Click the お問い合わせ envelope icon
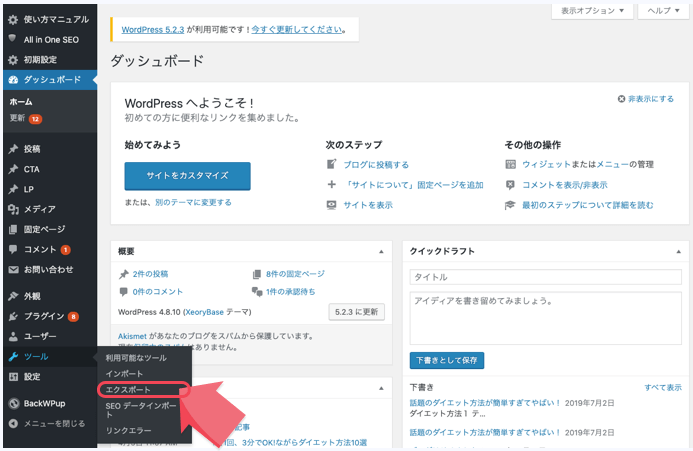The height and width of the screenshot is (451, 693). click(13, 269)
